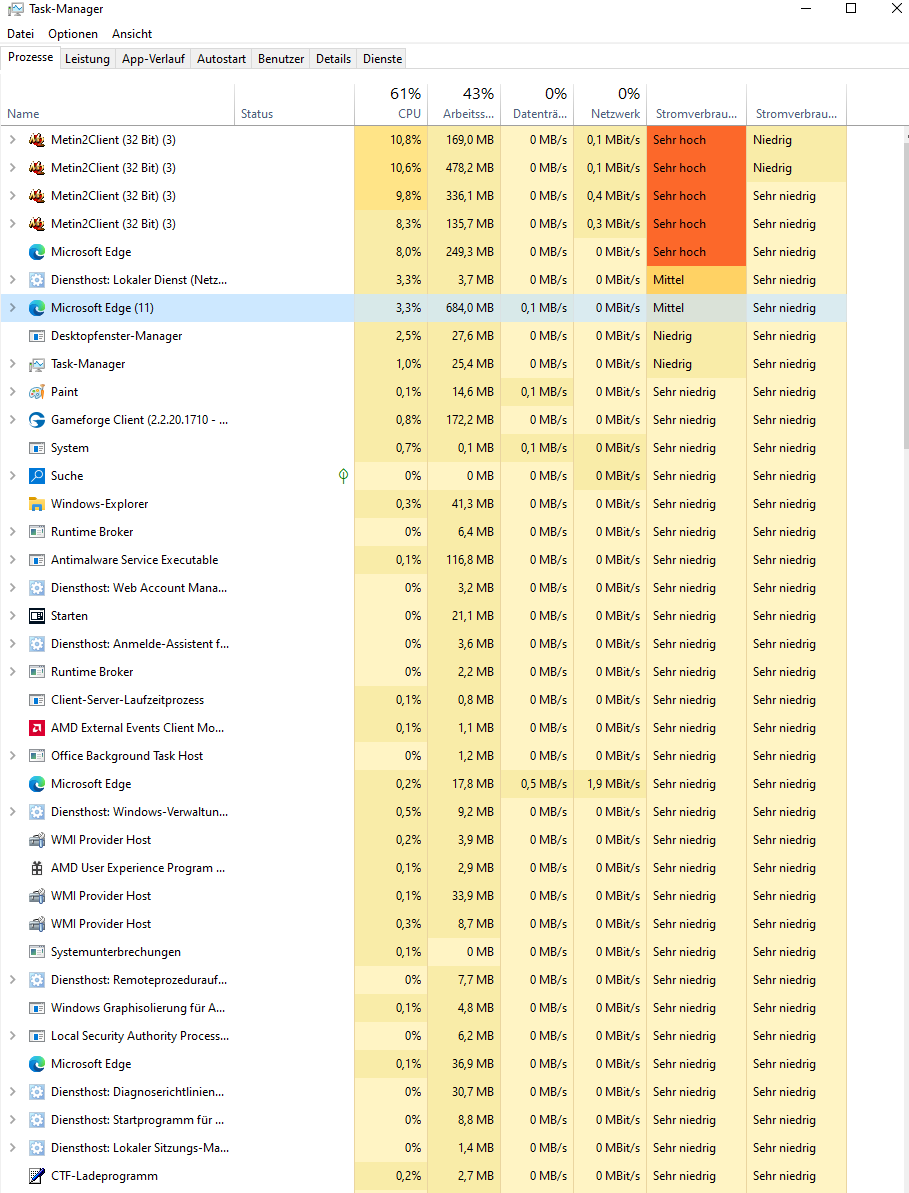
Task: Click the Paint palette icon
Action: click(x=37, y=392)
